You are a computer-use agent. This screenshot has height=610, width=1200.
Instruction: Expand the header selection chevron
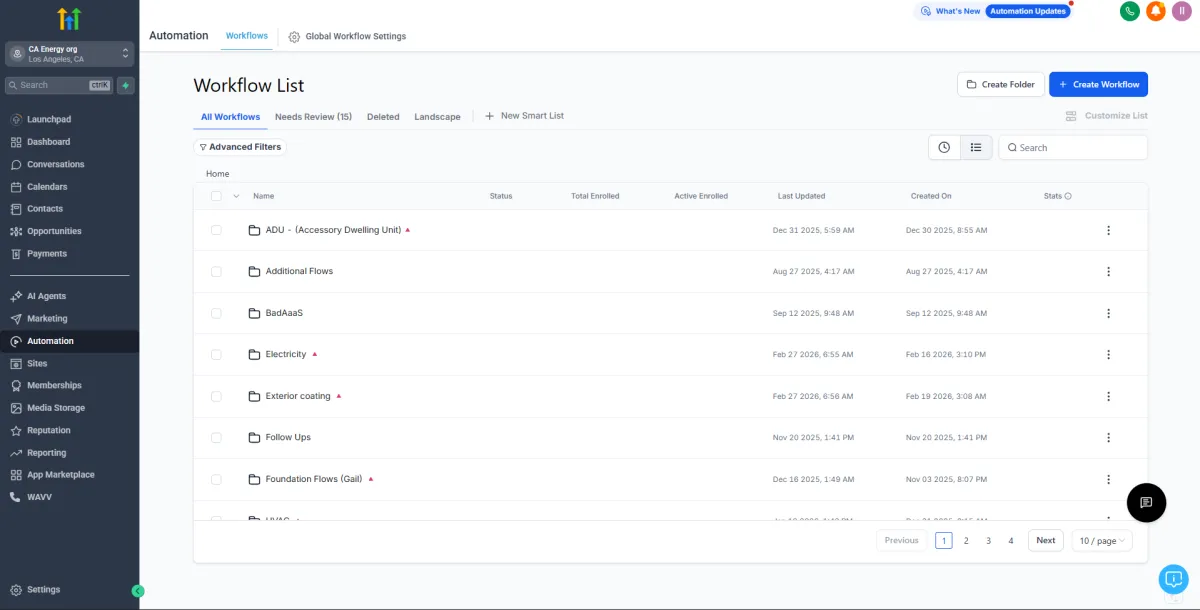coord(236,196)
